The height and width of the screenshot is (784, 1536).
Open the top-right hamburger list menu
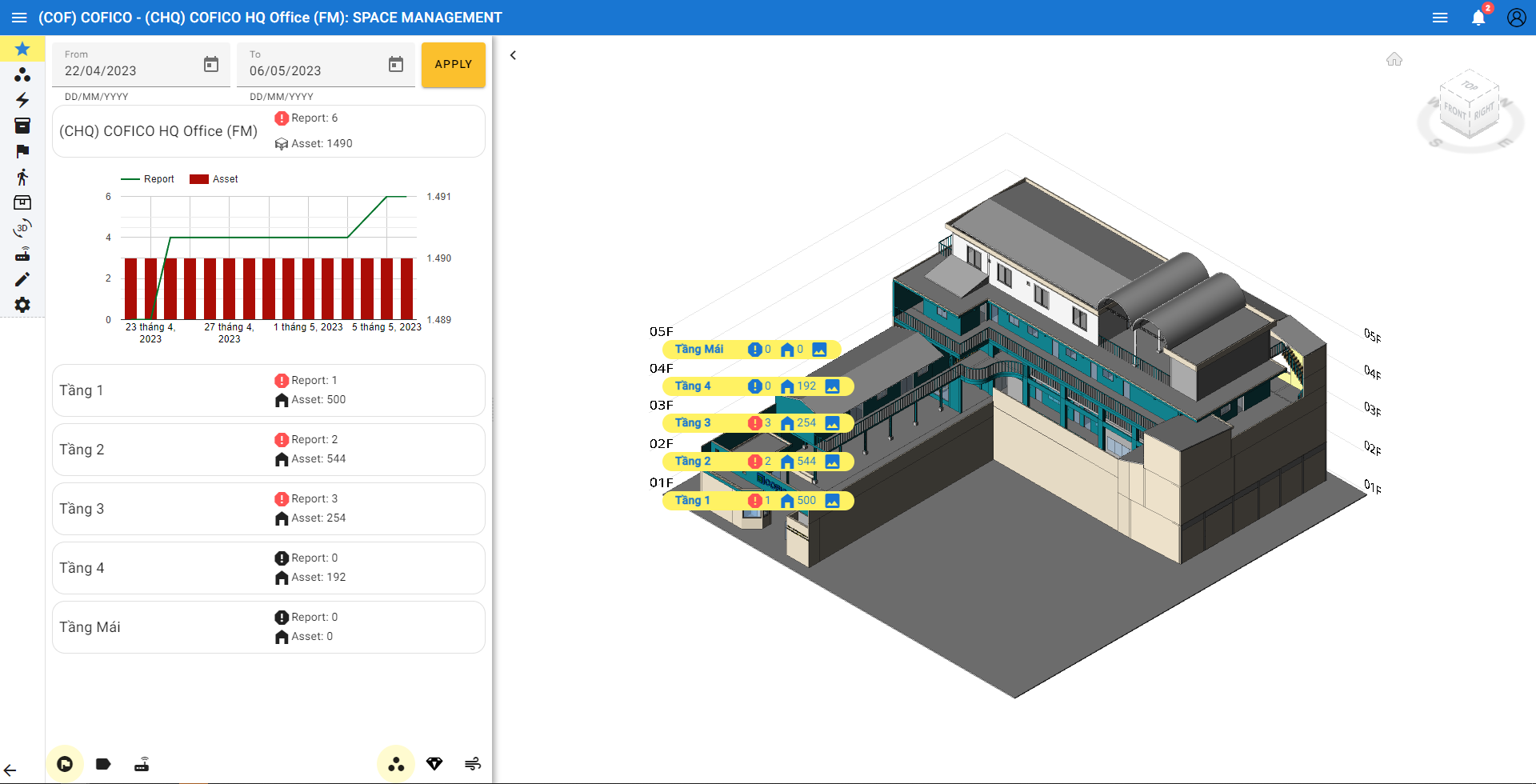(x=1440, y=18)
